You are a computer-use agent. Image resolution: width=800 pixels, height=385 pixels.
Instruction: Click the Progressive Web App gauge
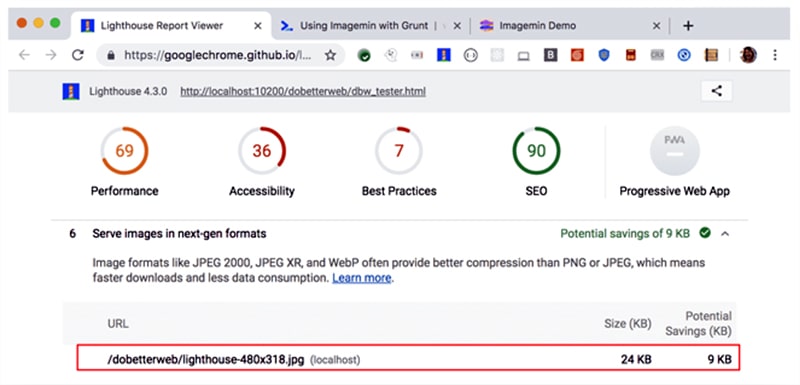pos(674,151)
